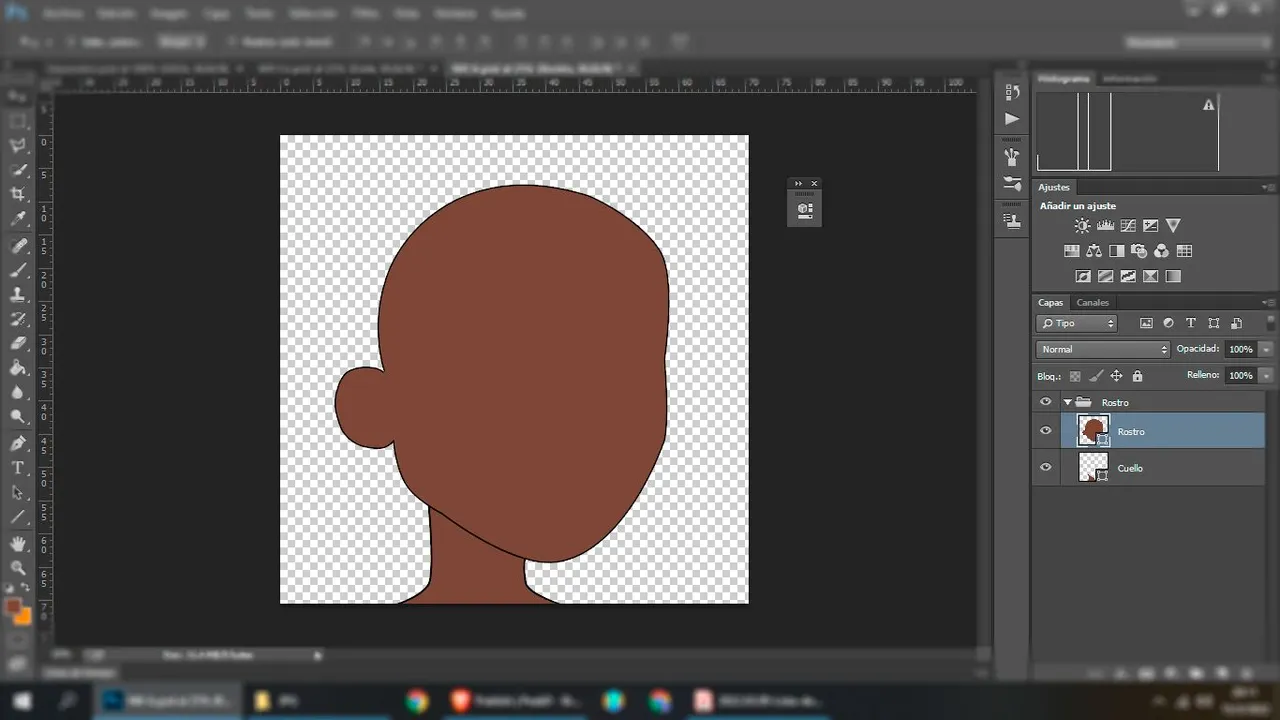The width and height of the screenshot is (1280, 720).
Task: Select the Zoom tool
Action: [x=18, y=568]
